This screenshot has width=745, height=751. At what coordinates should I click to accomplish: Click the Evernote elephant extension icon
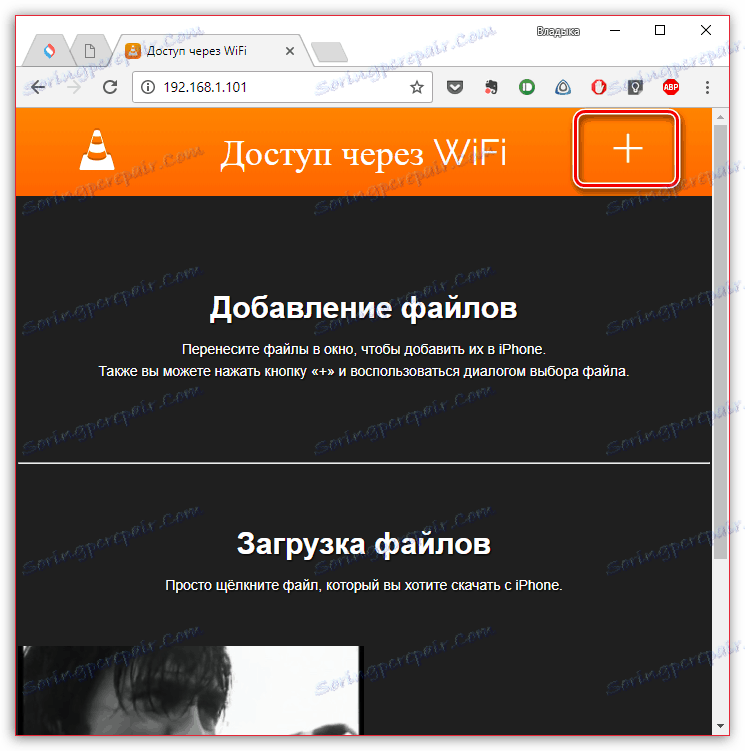pos(491,87)
